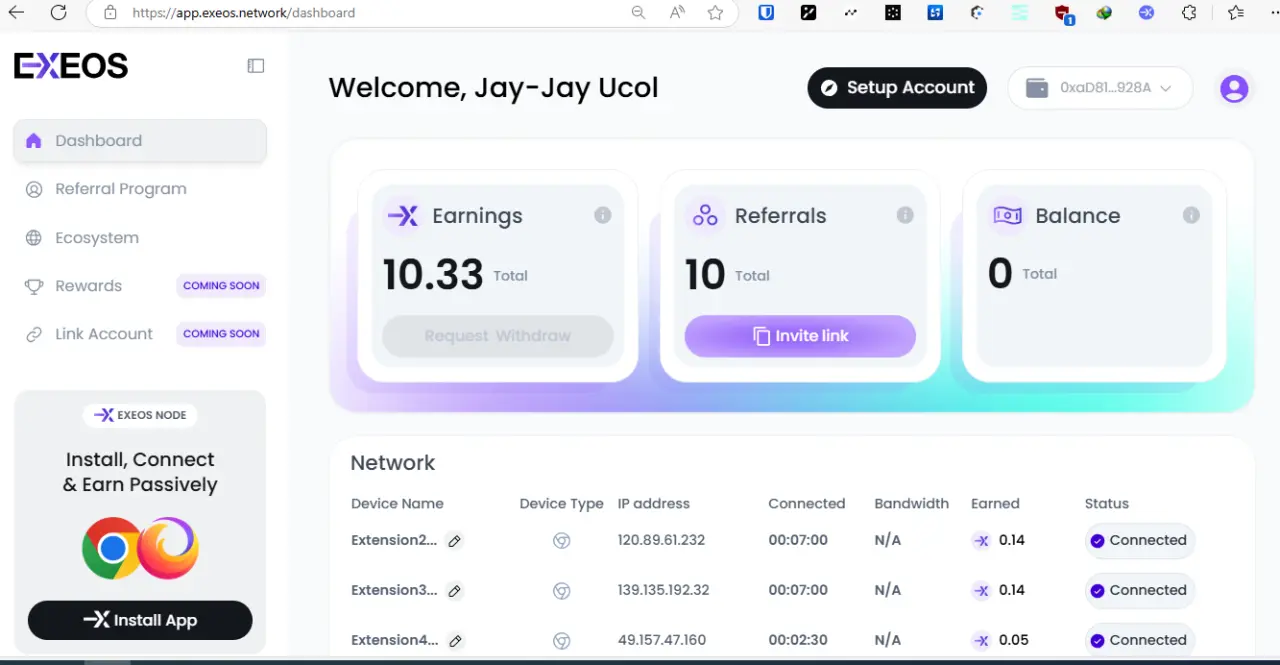Collapse the sidebar panel toggle
Image resolution: width=1280 pixels, height=665 pixels.
(256, 66)
